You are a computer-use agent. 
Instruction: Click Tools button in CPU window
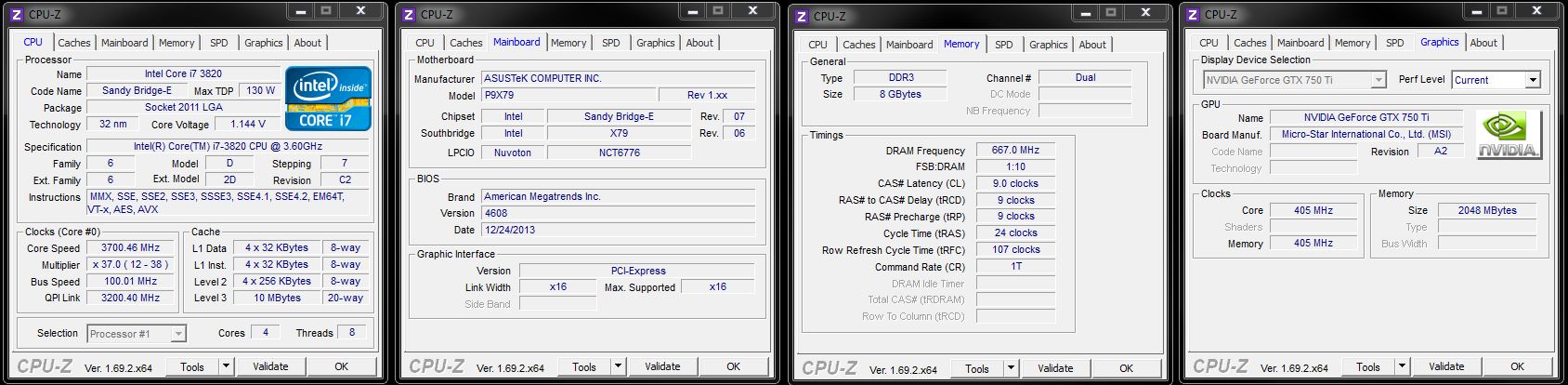point(192,366)
